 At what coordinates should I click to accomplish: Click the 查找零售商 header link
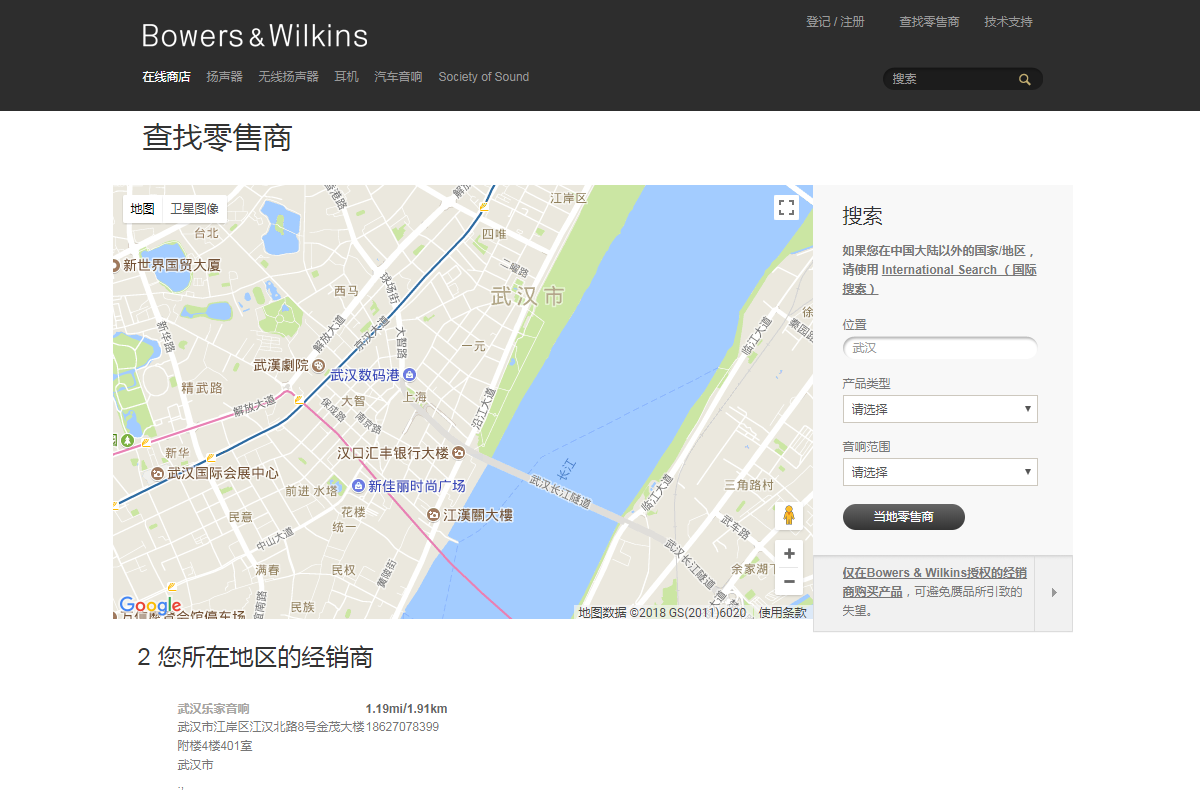pos(929,22)
